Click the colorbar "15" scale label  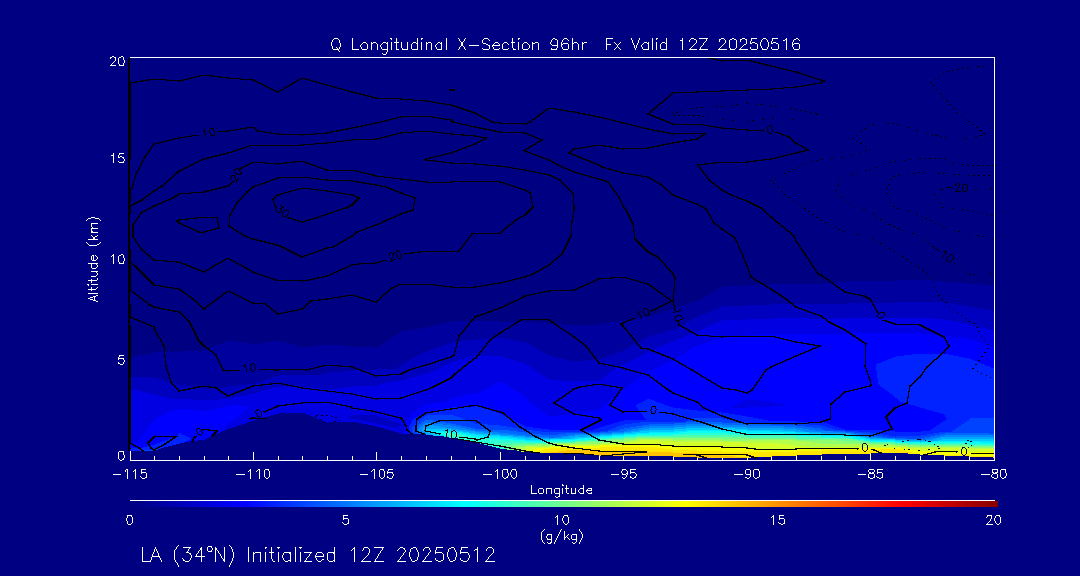pos(778,521)
